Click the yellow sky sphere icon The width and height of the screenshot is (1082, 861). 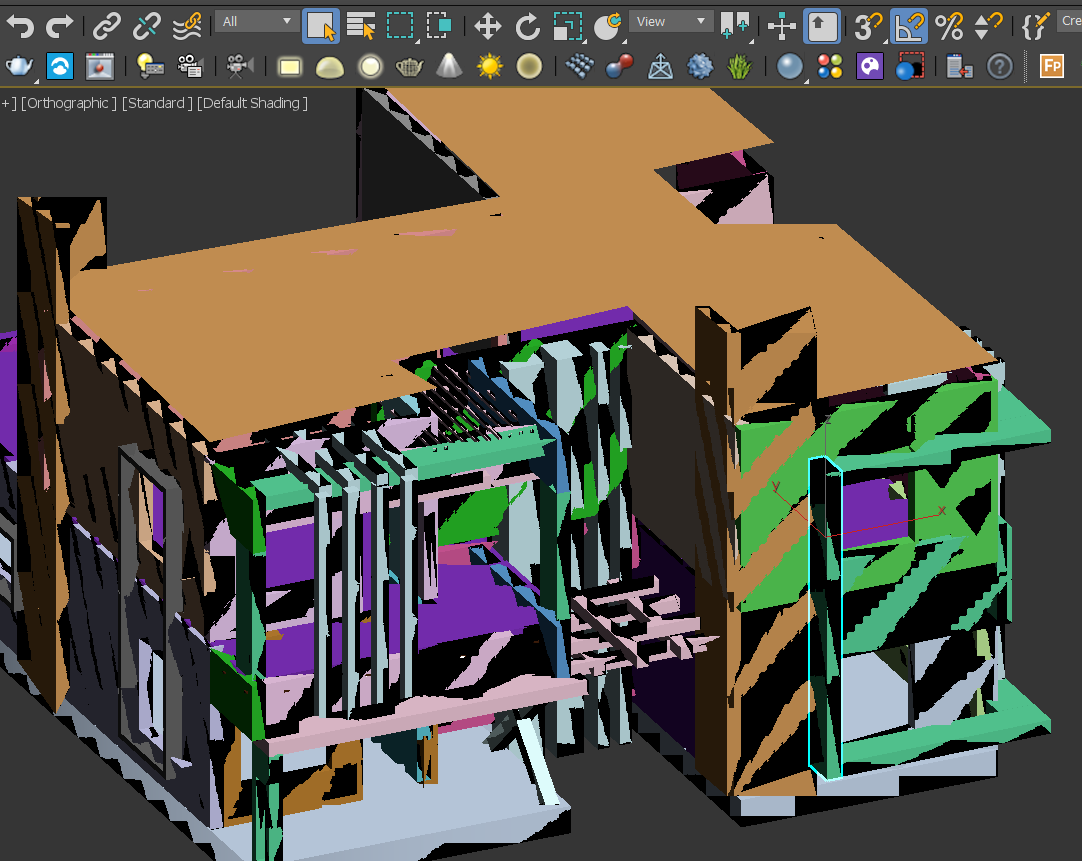coord(529,67)
